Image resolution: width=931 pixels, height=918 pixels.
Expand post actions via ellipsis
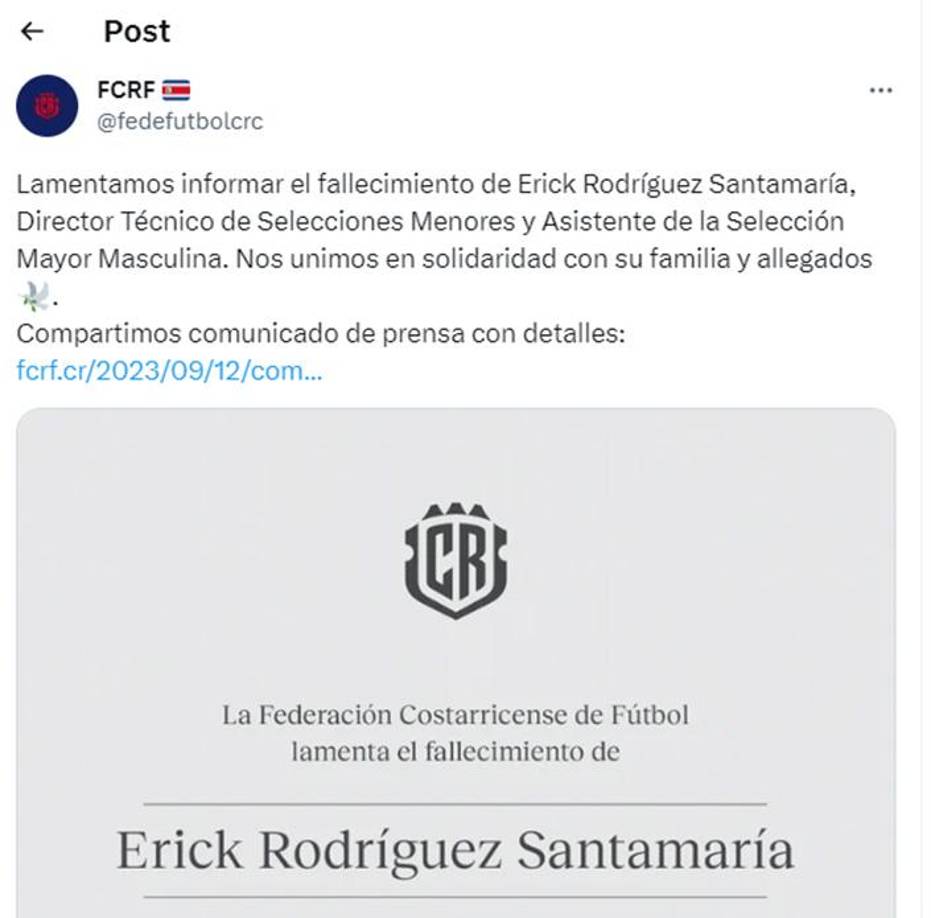(x=880, y=89)
